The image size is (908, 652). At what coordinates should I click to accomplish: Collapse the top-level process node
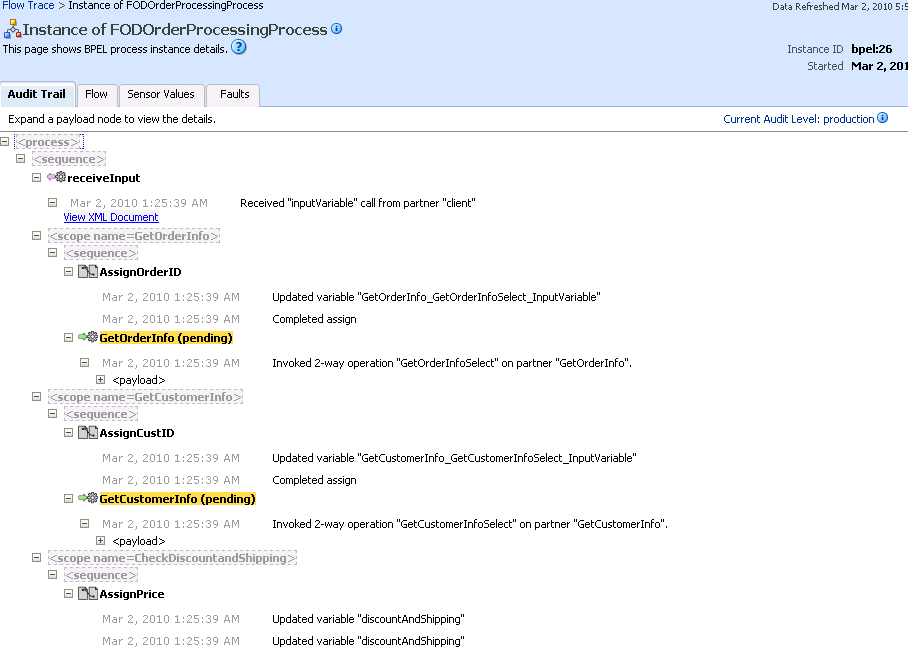click(7, 141)
